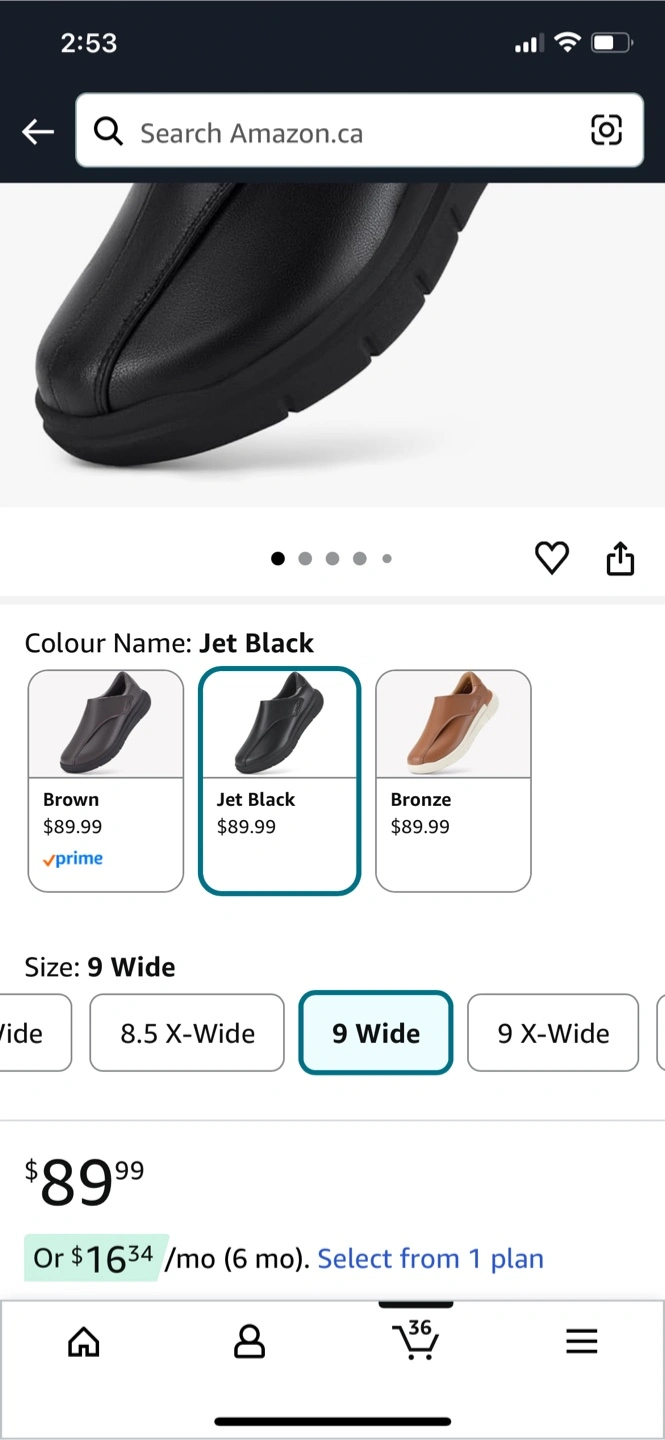Tap the back arrow icon
The height and width of the screenshot is (1440, 665).
[38, 131]
